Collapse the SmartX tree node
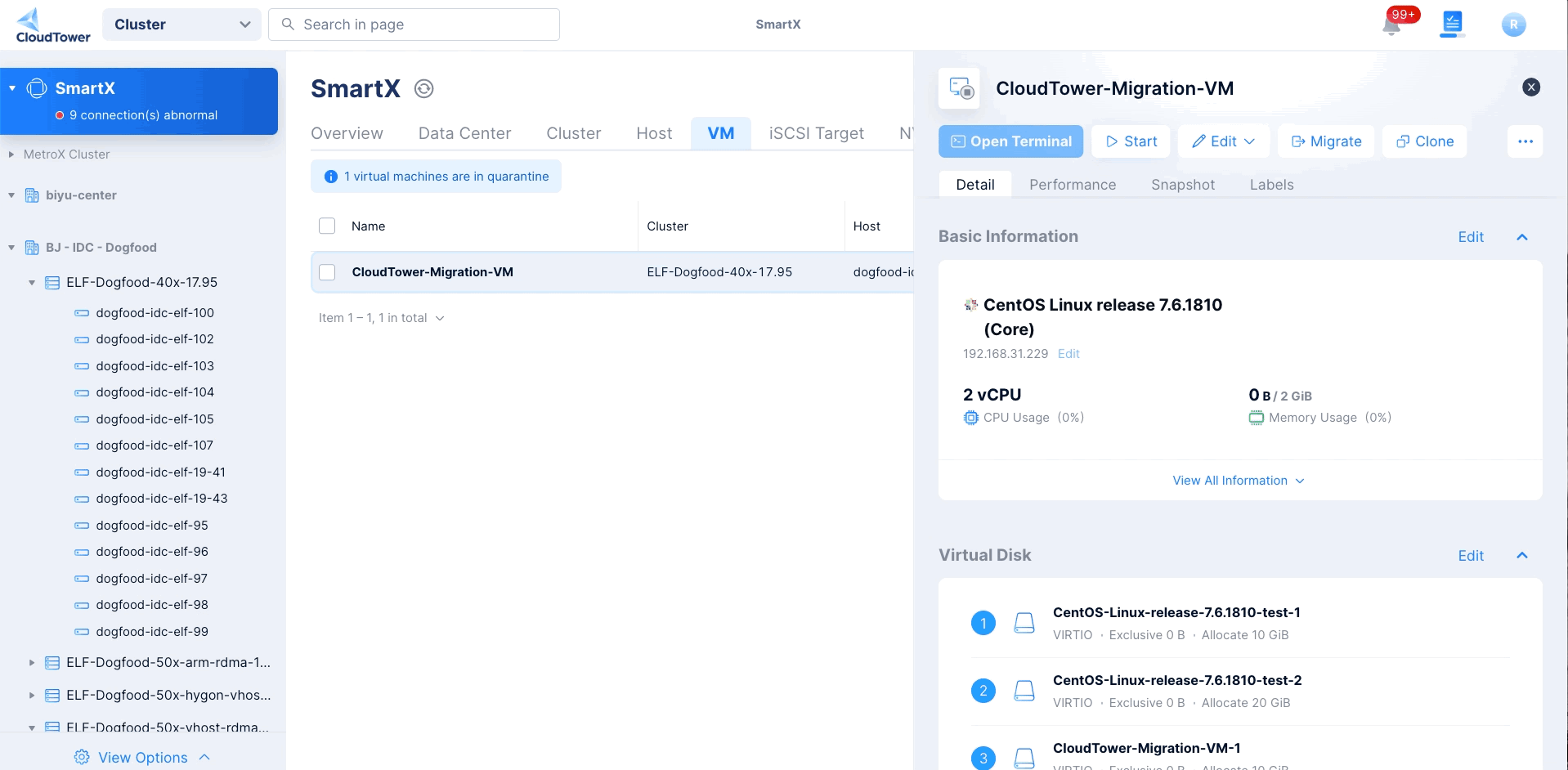The image size is (1568, 770). (12, 88)
